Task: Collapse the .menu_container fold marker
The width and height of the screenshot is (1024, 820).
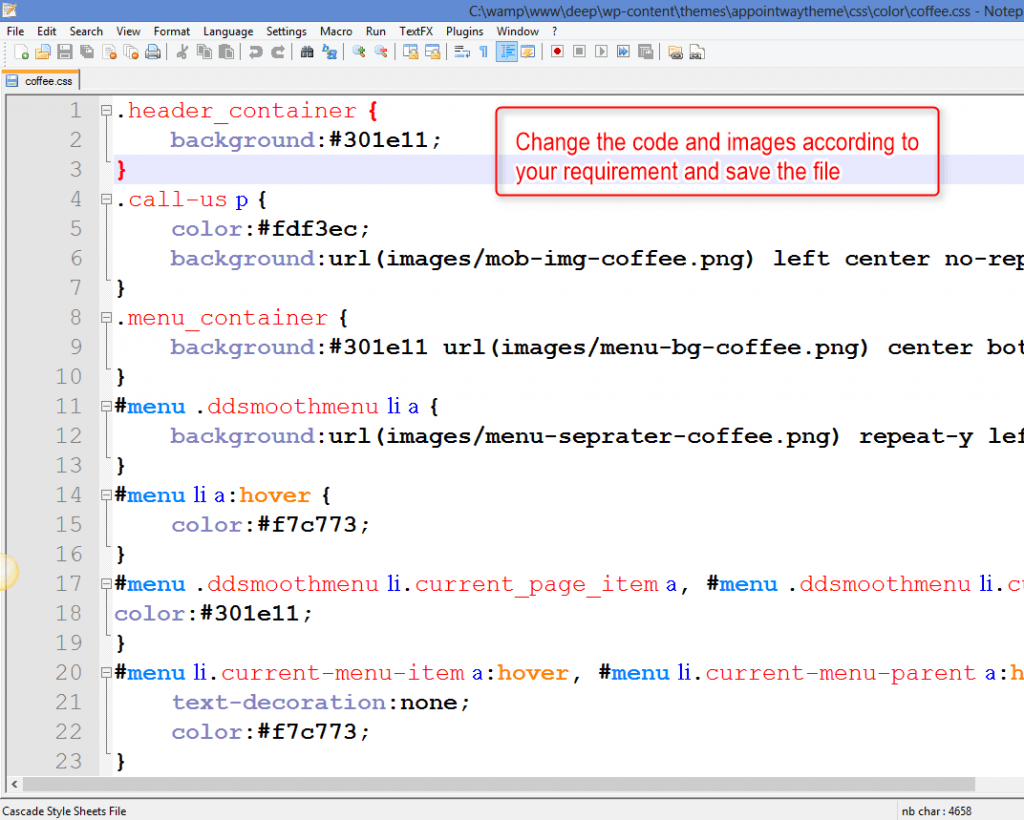Action: (x=106, y=318)
